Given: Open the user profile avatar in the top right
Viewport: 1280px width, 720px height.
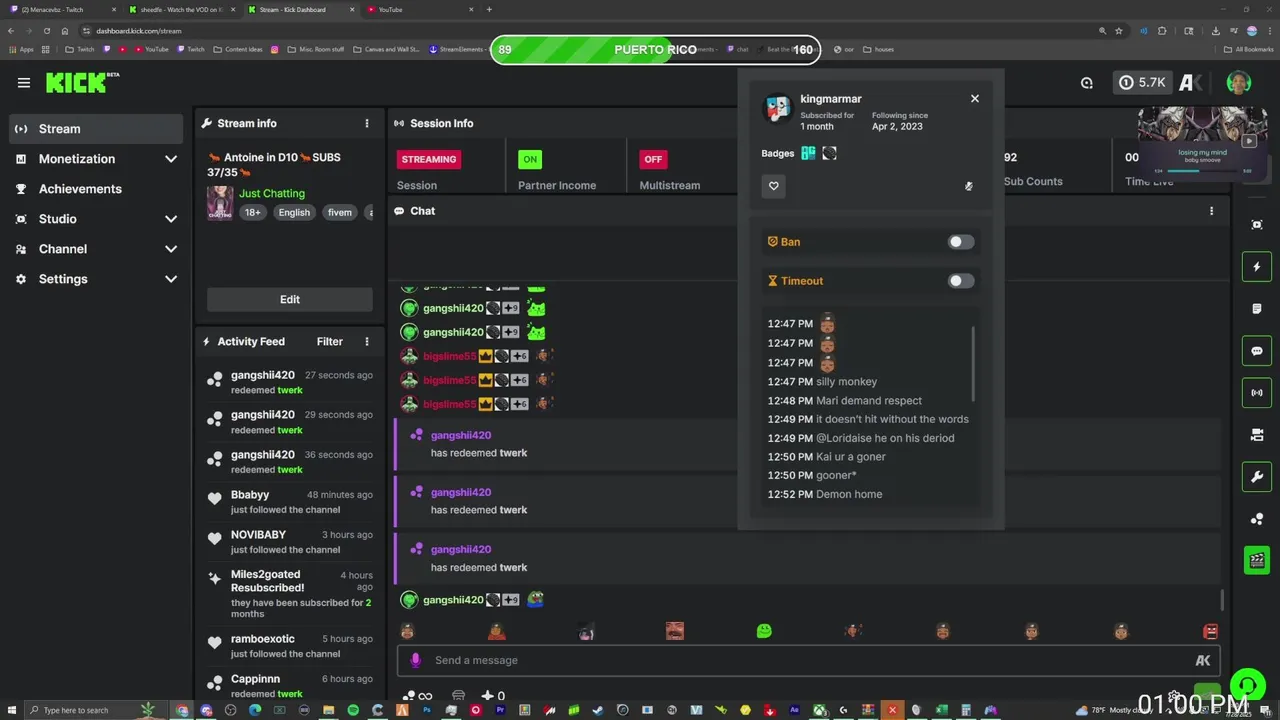Looking at the screenshot, I should [x=1238, y=83].
